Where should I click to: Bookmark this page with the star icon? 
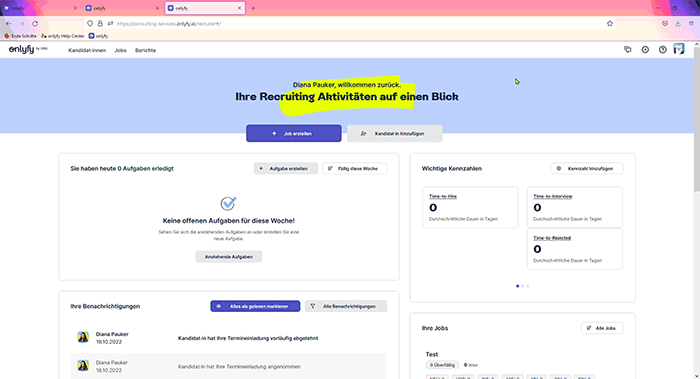[x=610, y=24]
